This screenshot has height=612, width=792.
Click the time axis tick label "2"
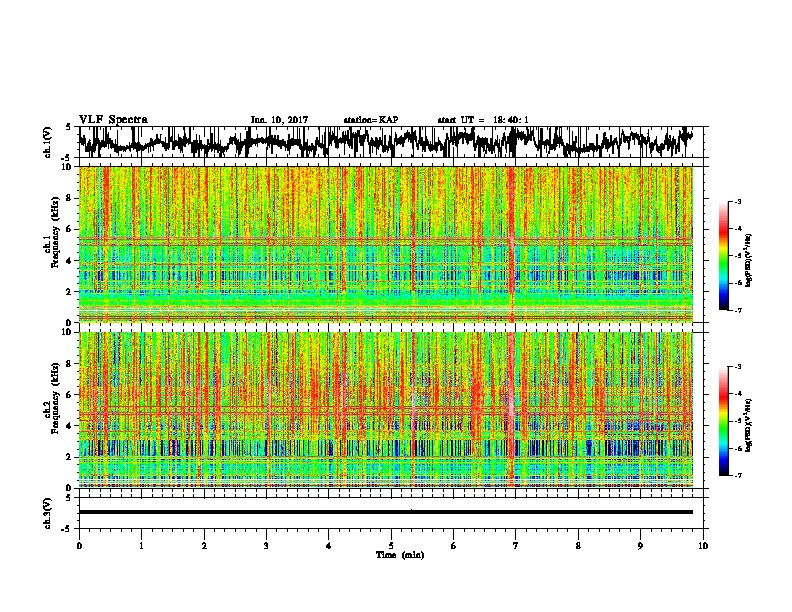pos(204,546)
